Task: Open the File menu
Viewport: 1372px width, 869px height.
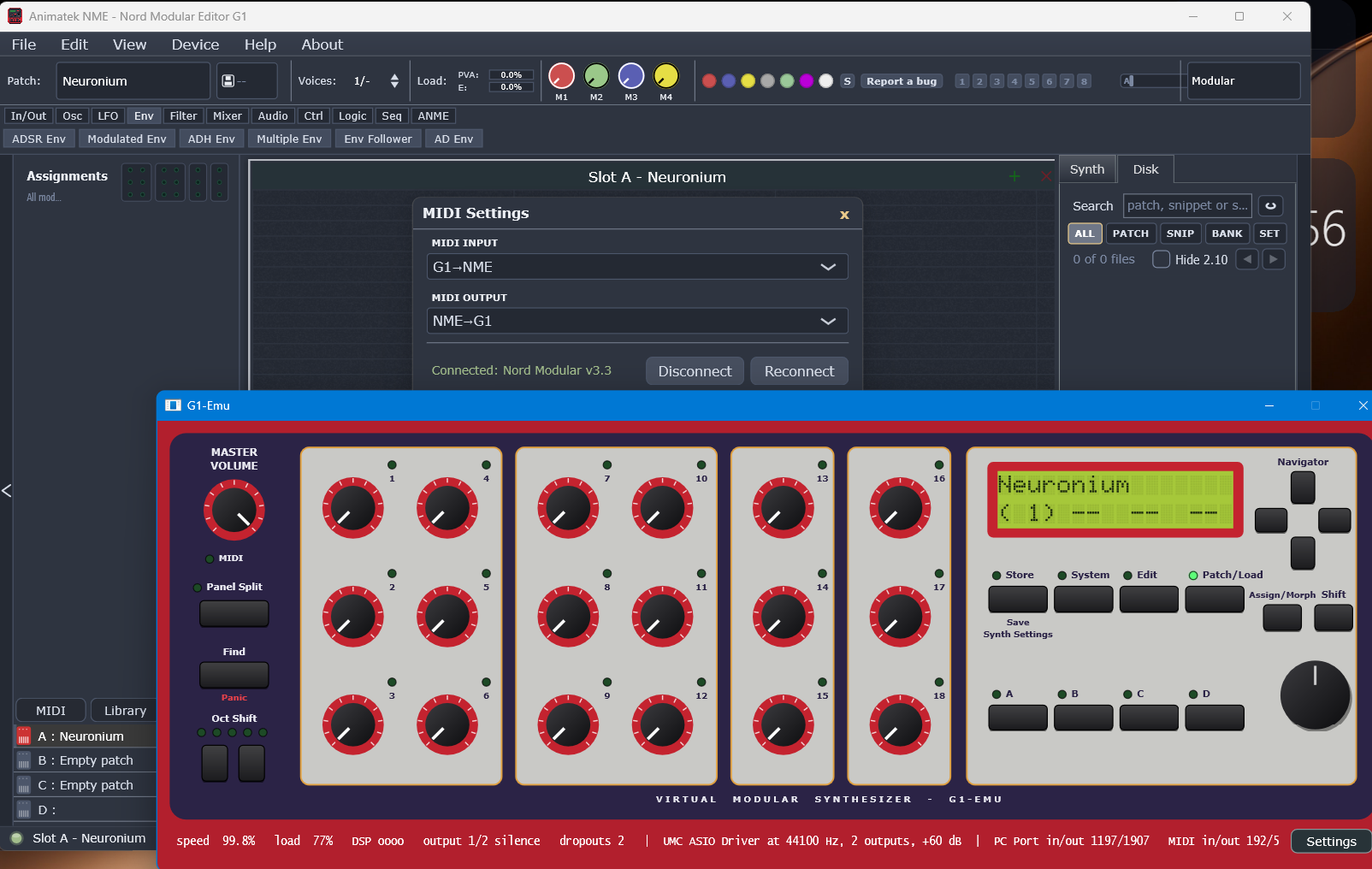Action: click(24, 44)
